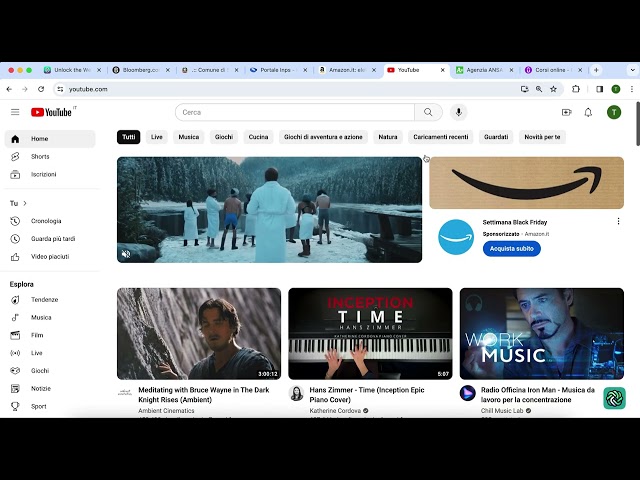This screenshot has width=640, height=480.
Task: Open Hans Zimmer Time piano cover title
Action: pos(367,395)
